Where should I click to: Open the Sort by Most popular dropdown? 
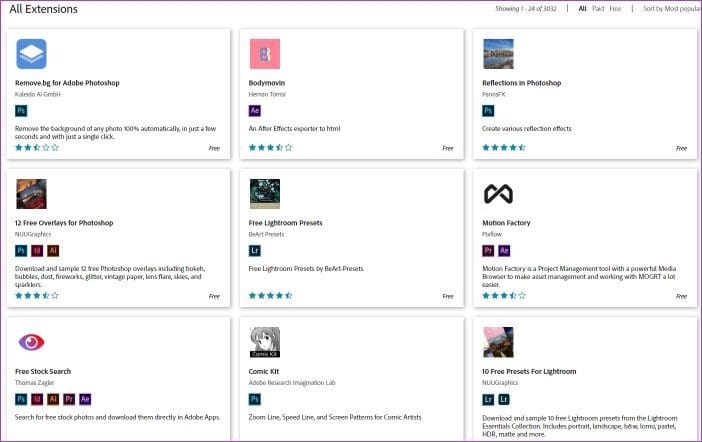point(672,9)
